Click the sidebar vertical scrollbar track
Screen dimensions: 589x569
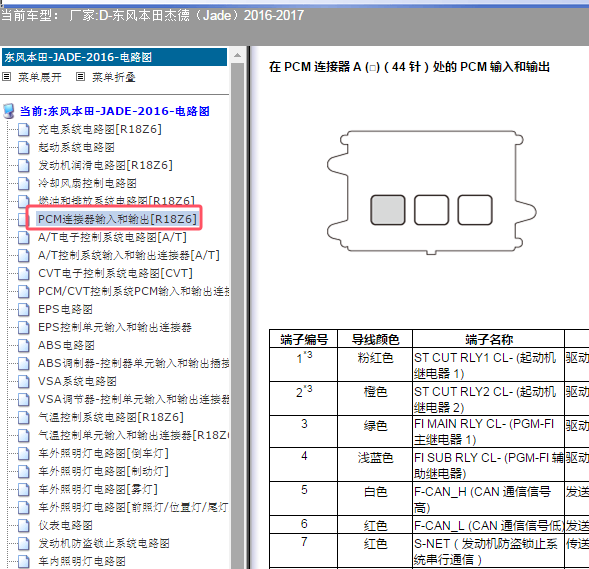[x=237, y=315]
